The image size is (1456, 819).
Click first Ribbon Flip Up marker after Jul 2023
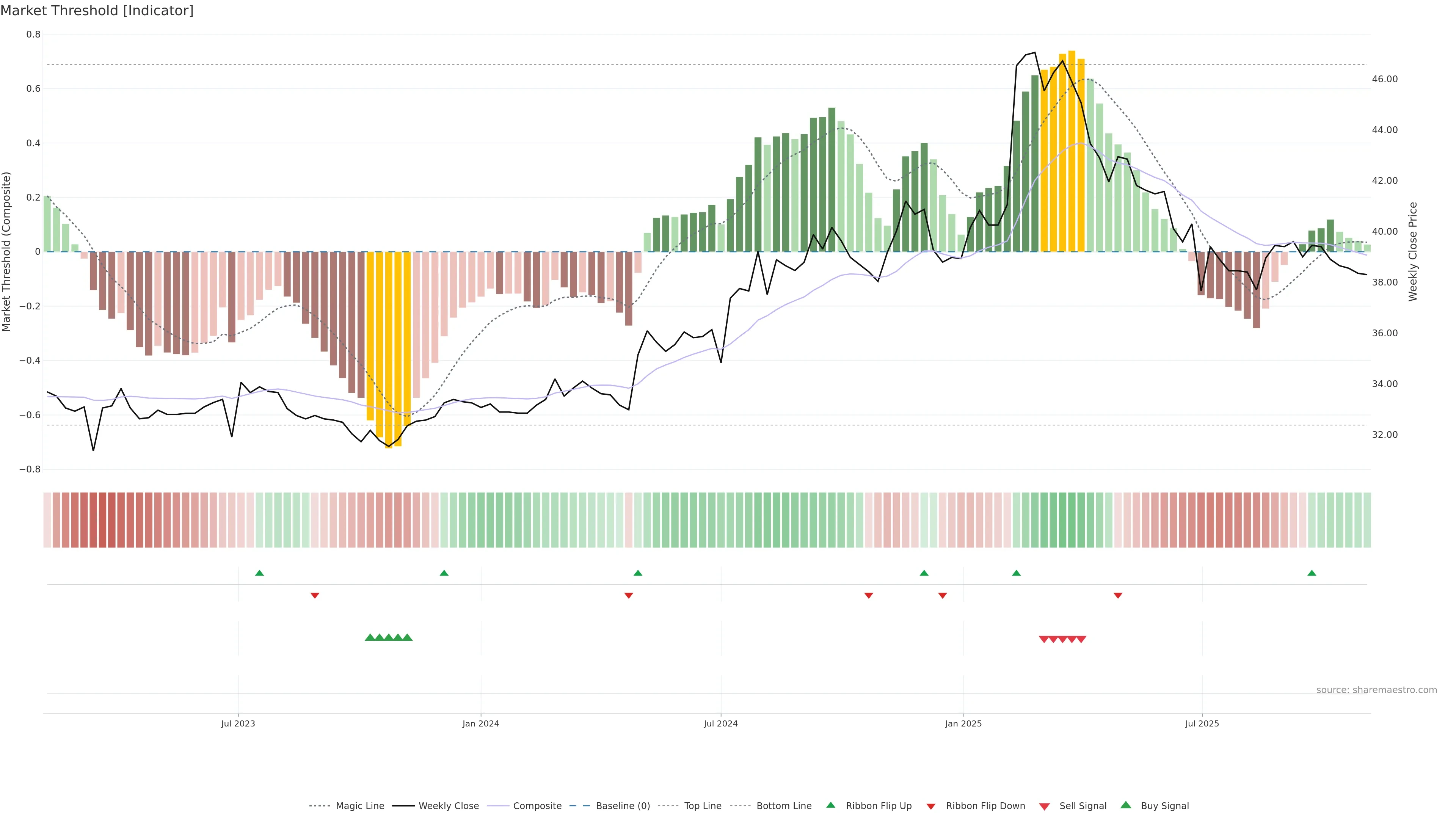pyautogui.click(x=259, y=573)
